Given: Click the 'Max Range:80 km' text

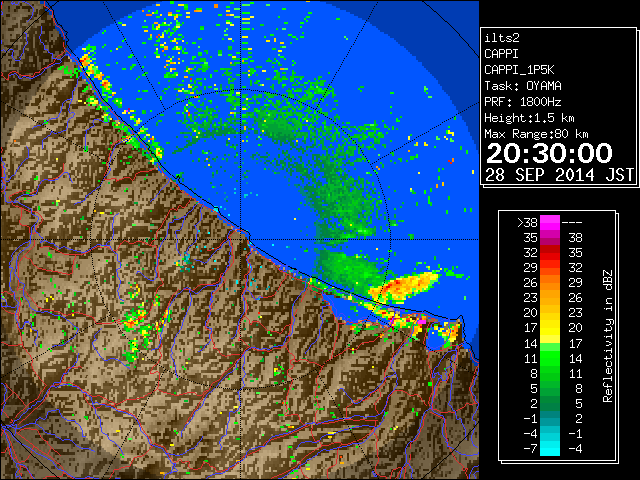Looking at the screenshot, I should coord(536,134).
